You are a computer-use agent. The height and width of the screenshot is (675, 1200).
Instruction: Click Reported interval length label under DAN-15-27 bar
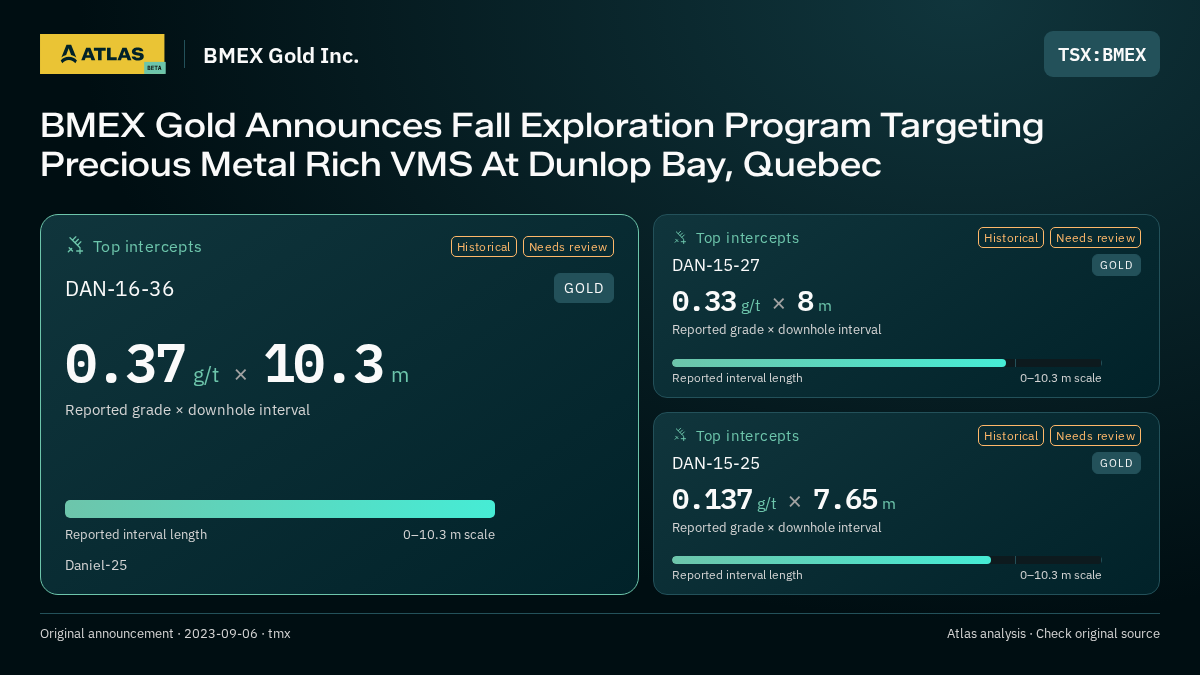tap(737, 378)
